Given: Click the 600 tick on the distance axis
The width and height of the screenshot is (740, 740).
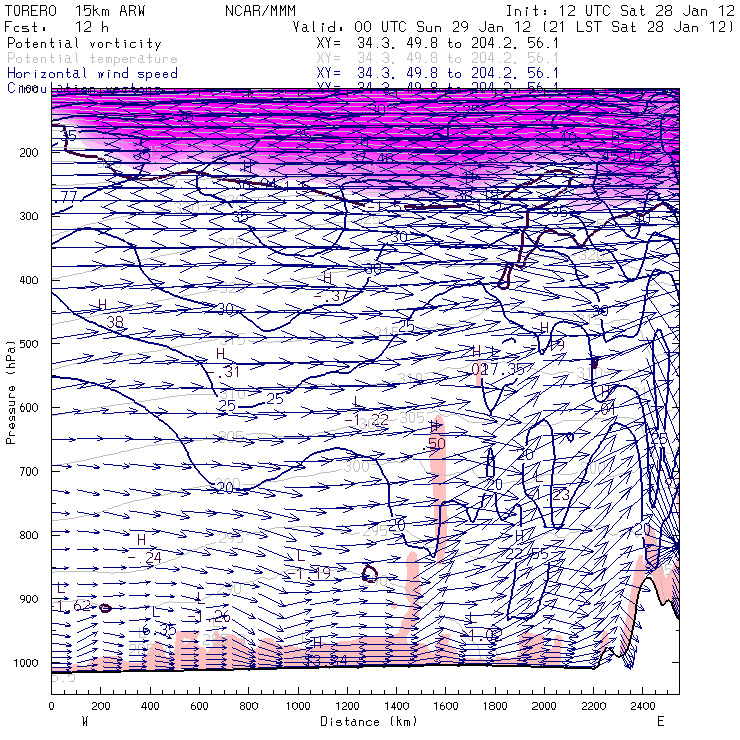Looking at the screenshot, I should (x=199, y=706).
